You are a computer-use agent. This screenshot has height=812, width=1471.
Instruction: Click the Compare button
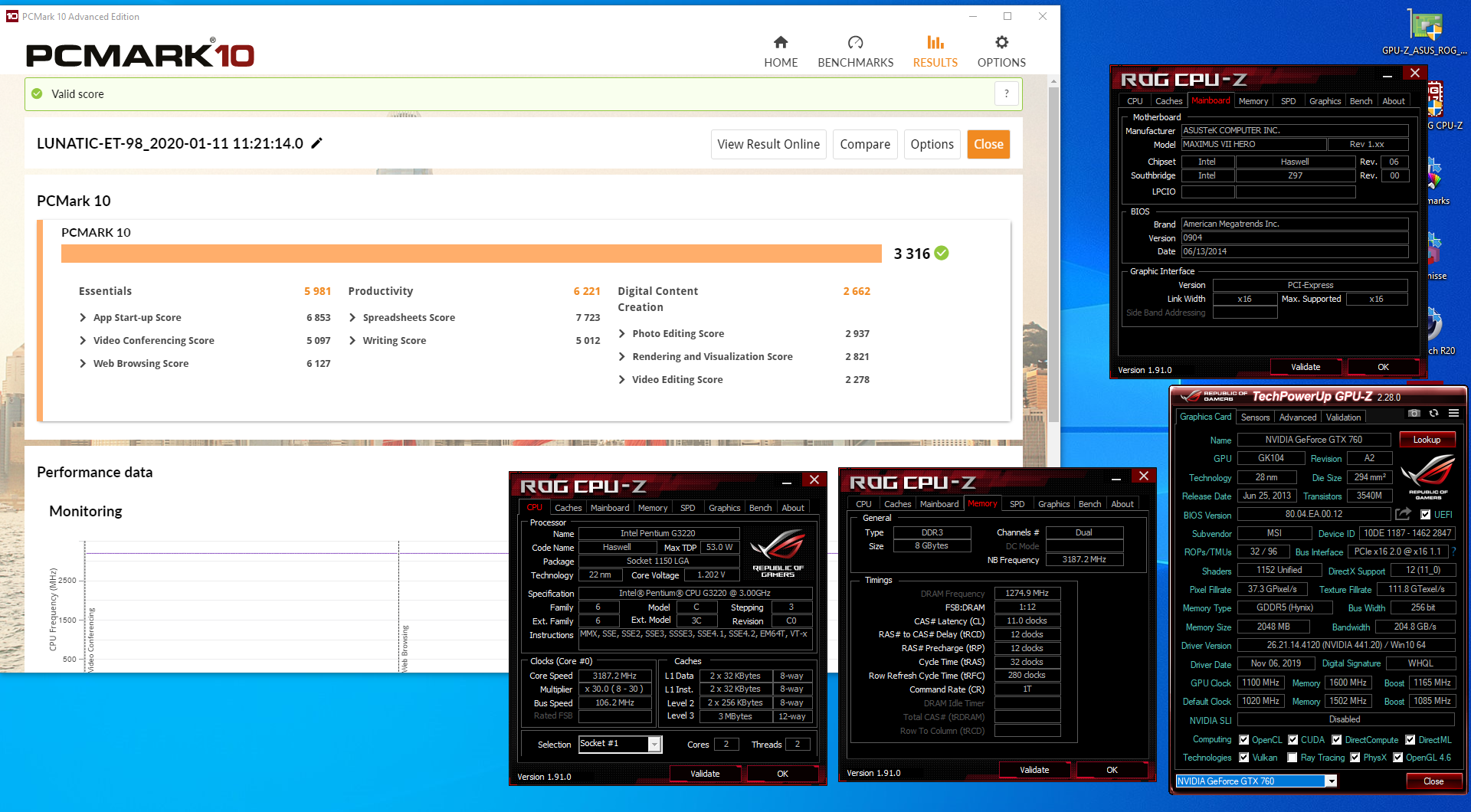click(865, 144)
